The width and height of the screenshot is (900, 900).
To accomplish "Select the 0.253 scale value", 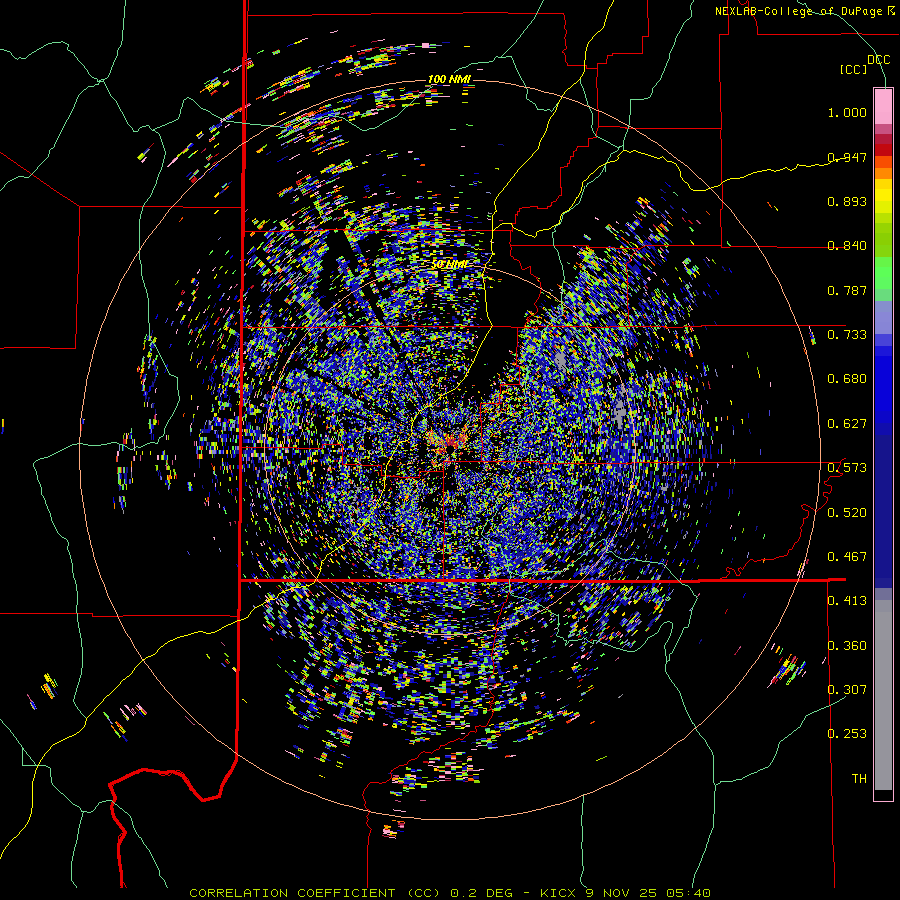I will pyautogui.click(x=847, y=734).
